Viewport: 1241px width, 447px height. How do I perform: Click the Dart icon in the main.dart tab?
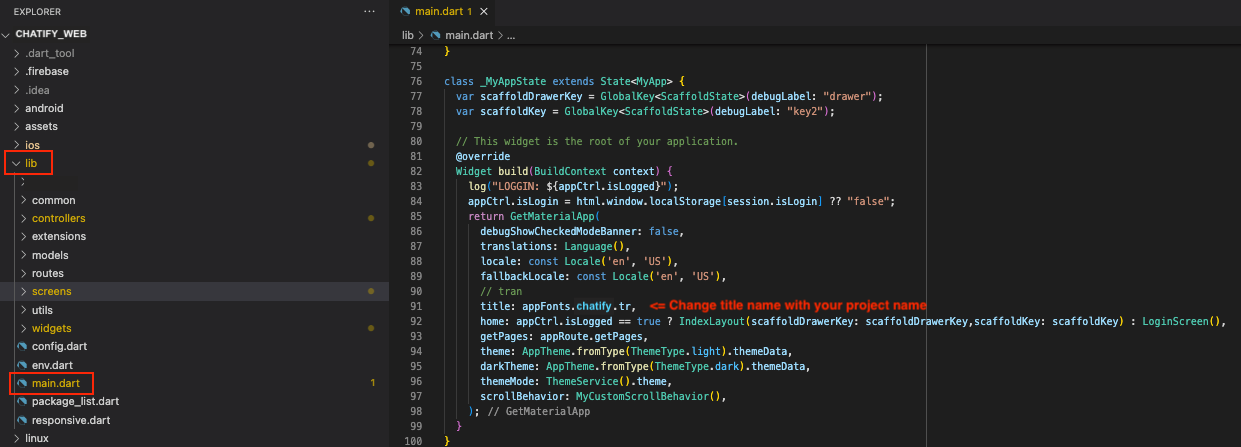coord(405,11)
